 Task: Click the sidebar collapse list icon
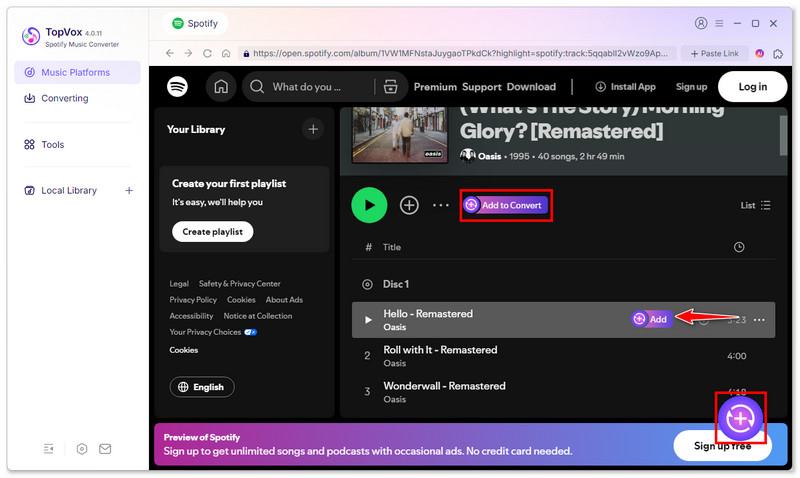(48, 449)
